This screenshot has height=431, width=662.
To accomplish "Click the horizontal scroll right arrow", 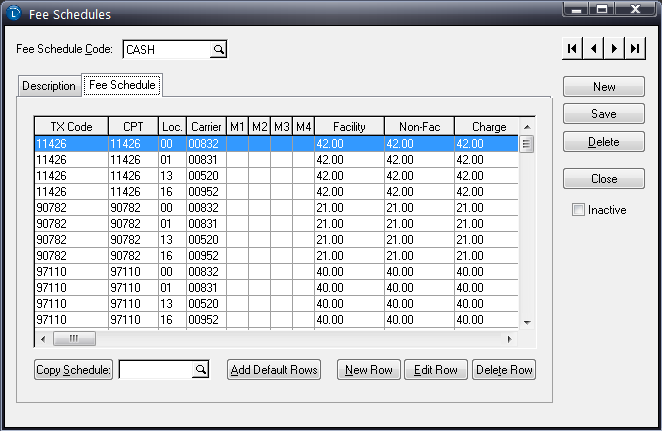I will coord(510,339).
